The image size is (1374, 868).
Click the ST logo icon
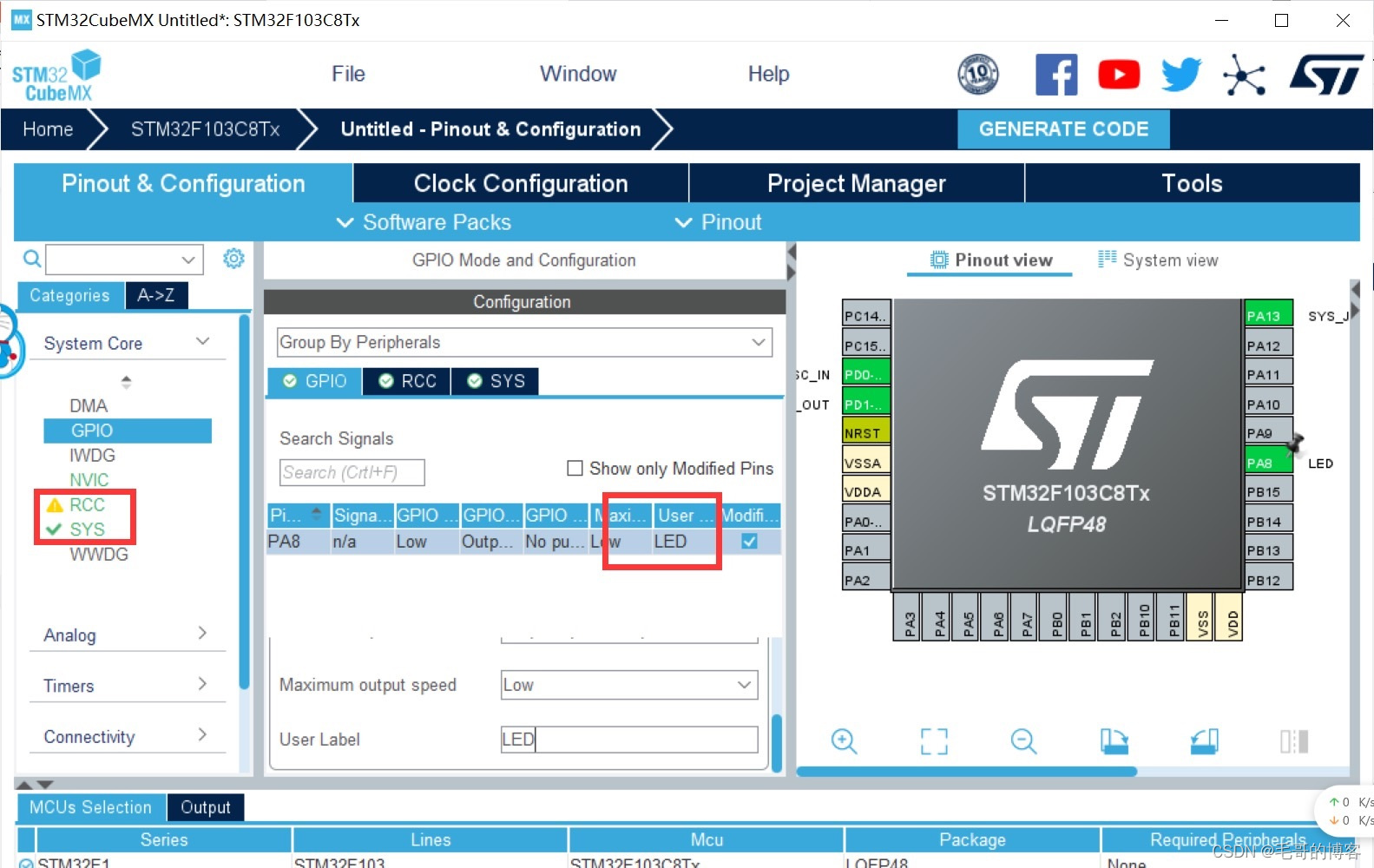pyautogui.click(x=1326, y=75)
